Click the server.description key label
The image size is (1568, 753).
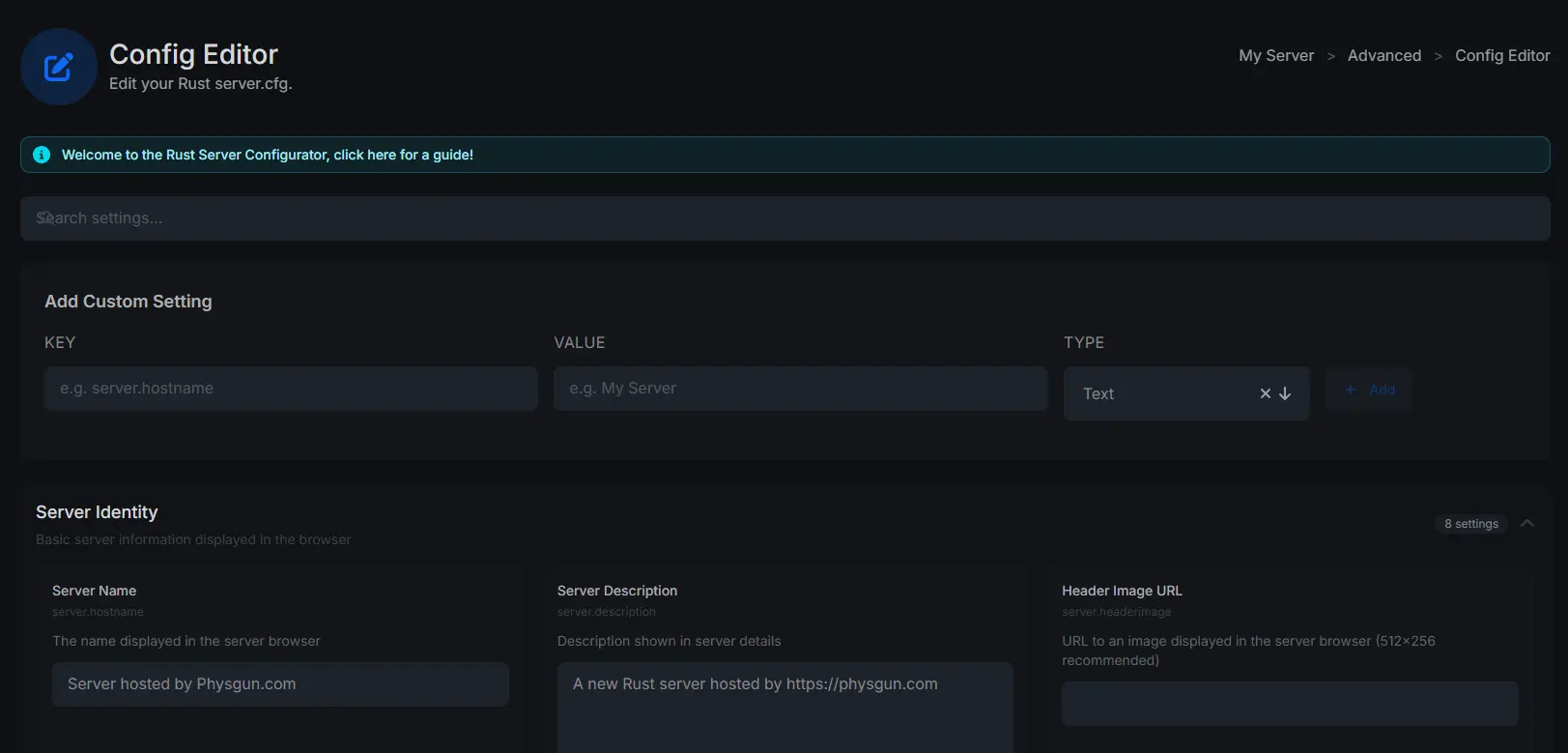607,612
